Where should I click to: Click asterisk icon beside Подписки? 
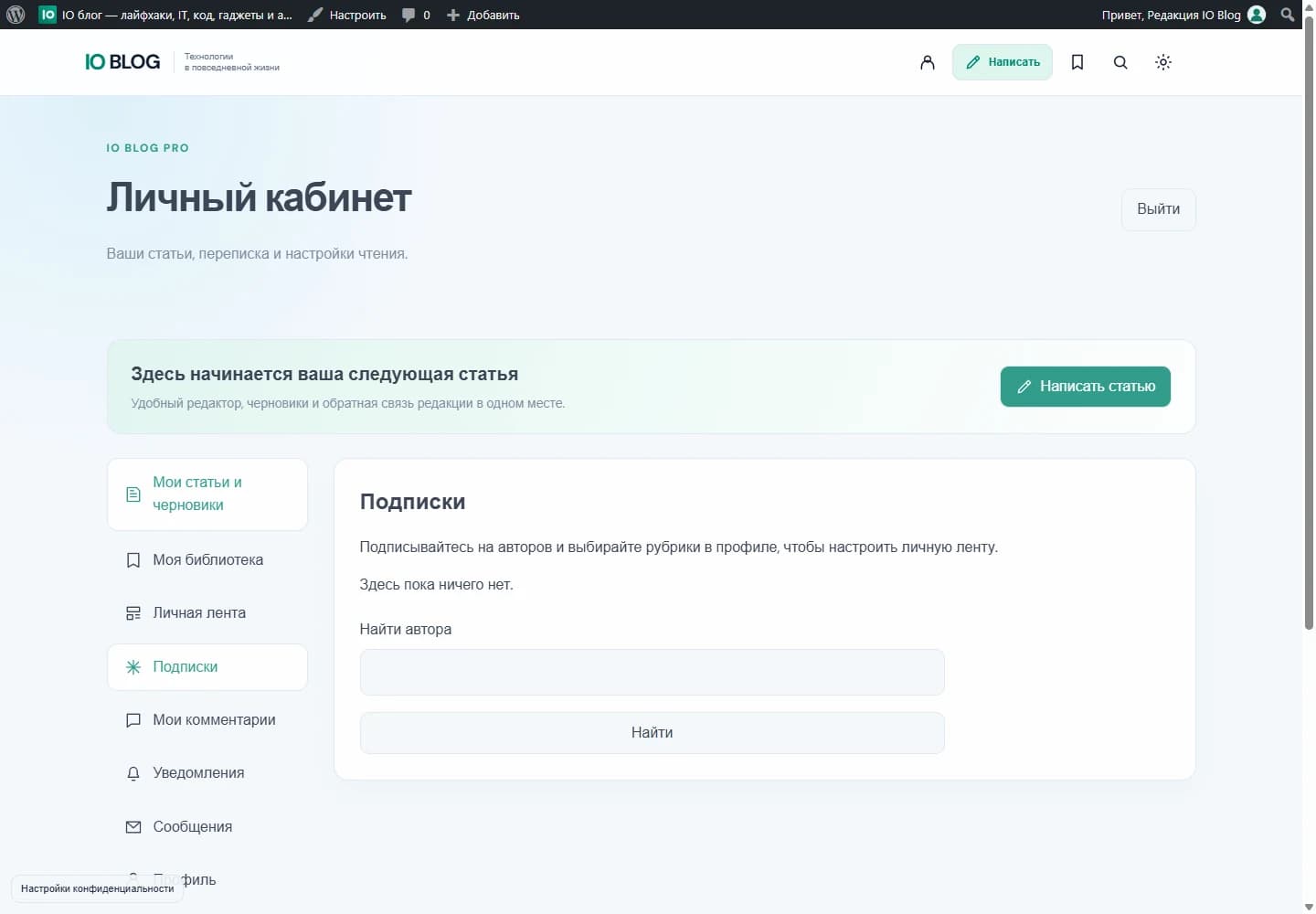[x=133, y=667]
